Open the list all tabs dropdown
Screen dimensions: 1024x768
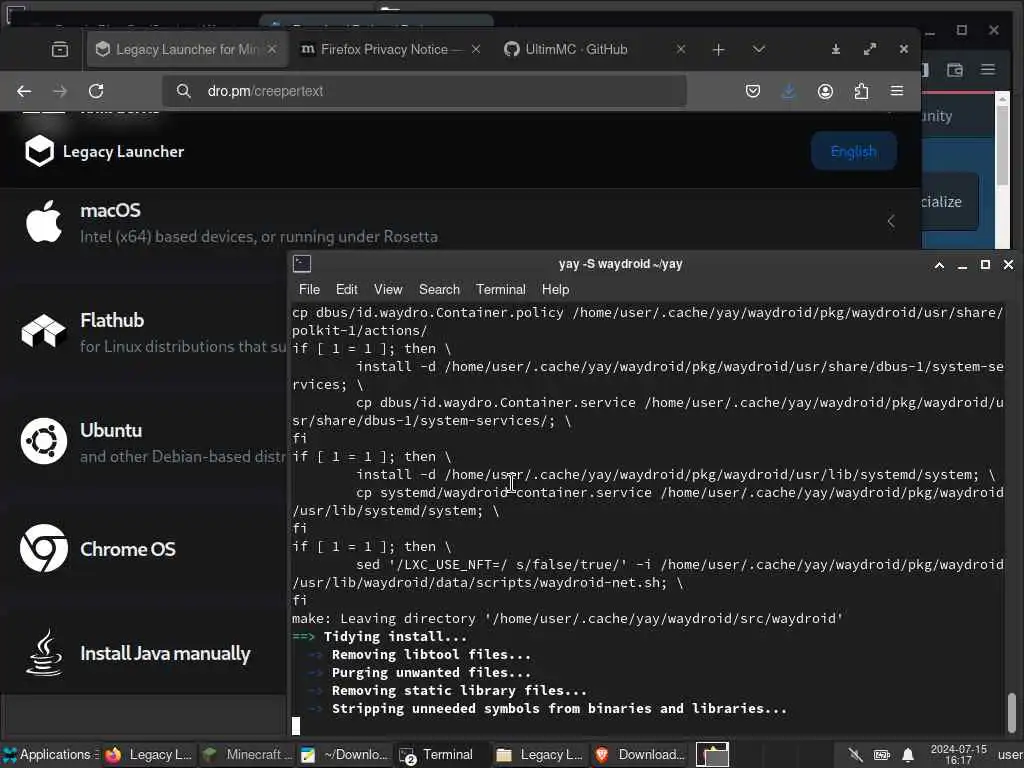[758, 50]
